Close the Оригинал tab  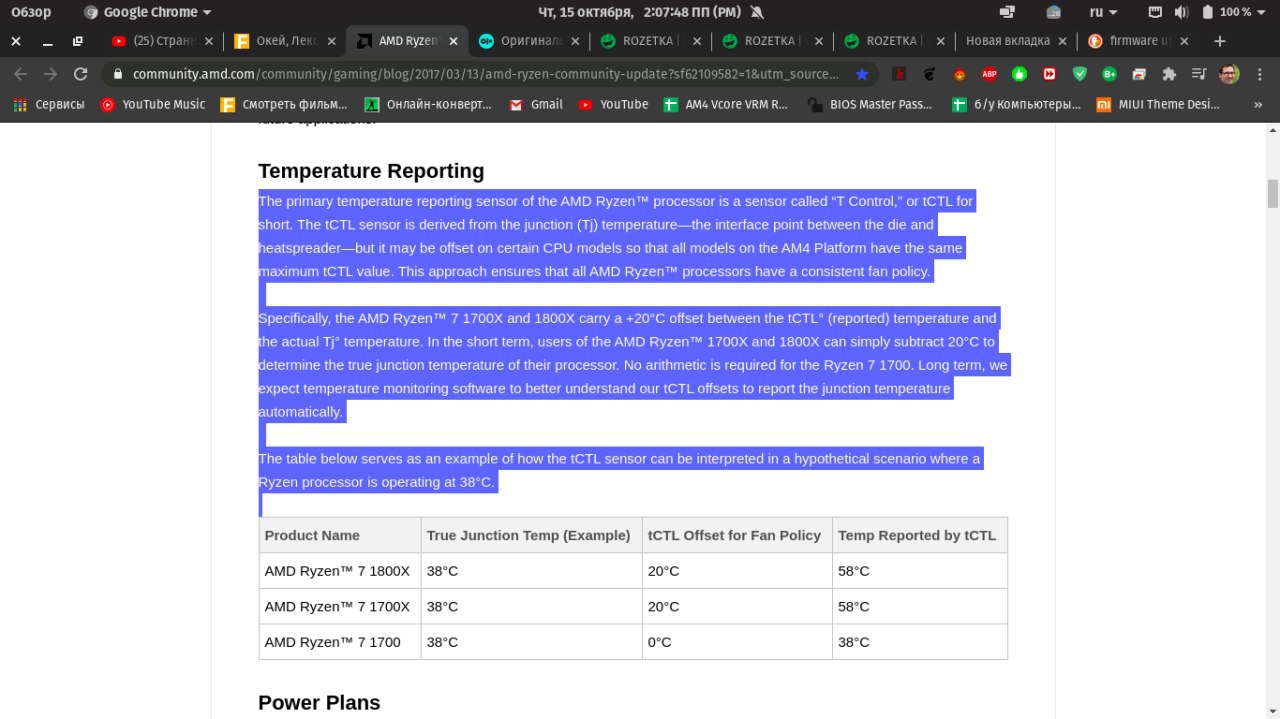(575, 41)
